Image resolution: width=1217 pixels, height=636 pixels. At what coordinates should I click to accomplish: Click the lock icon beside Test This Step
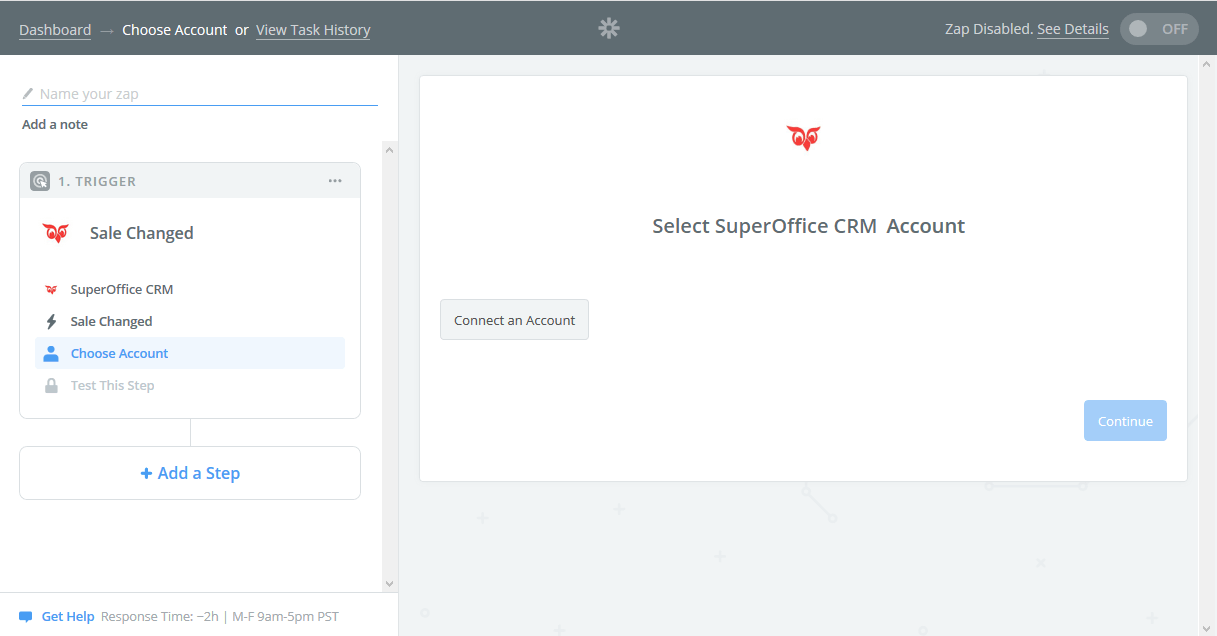point(51,385)
